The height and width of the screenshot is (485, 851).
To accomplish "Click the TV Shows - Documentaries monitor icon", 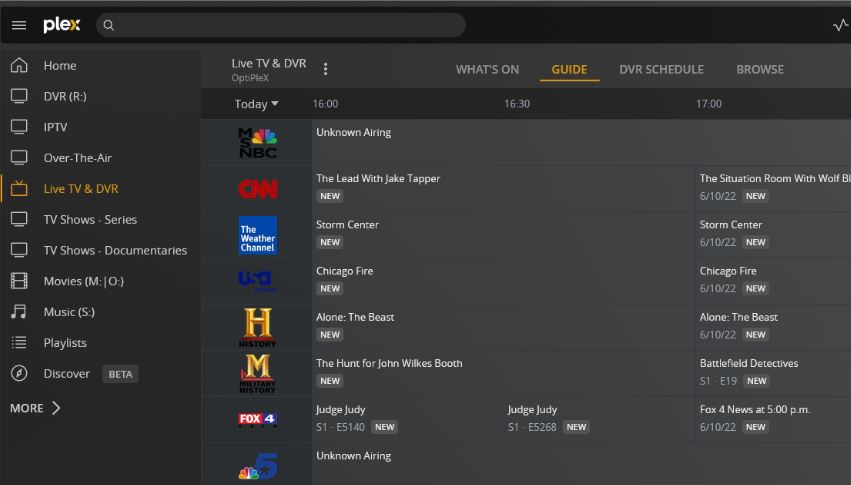I will (19, 250).
